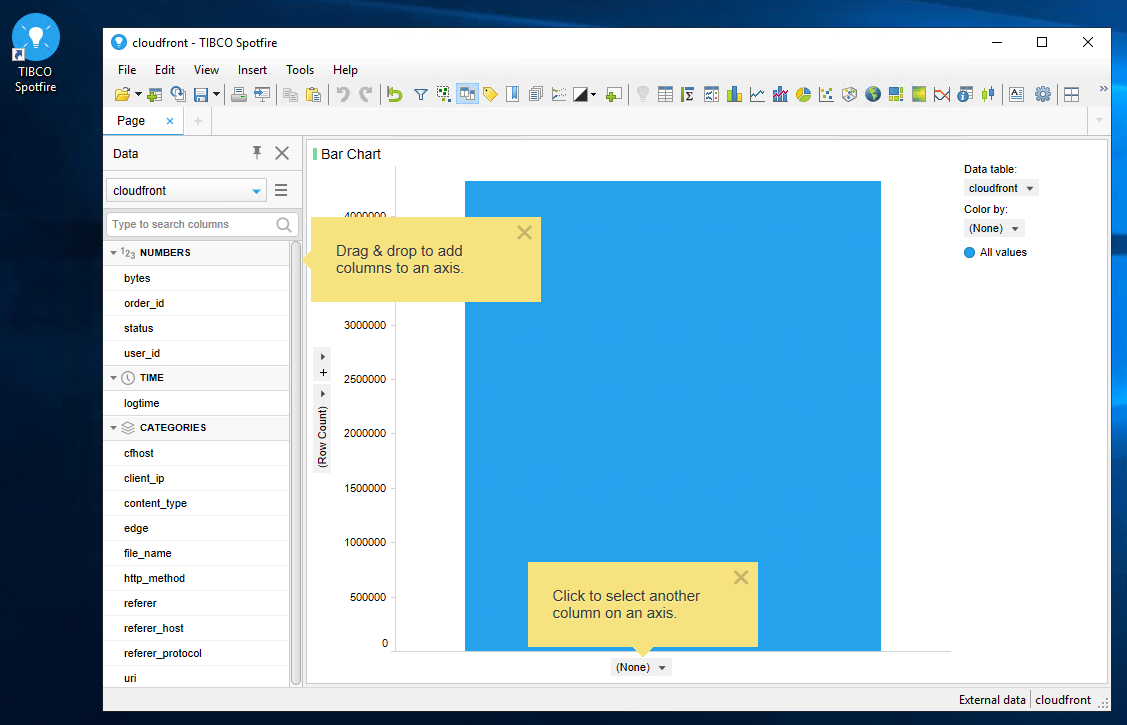Screen dimensions: 1127x725
Task: Click the plus button on Y-axis
Action: [323, 372]
